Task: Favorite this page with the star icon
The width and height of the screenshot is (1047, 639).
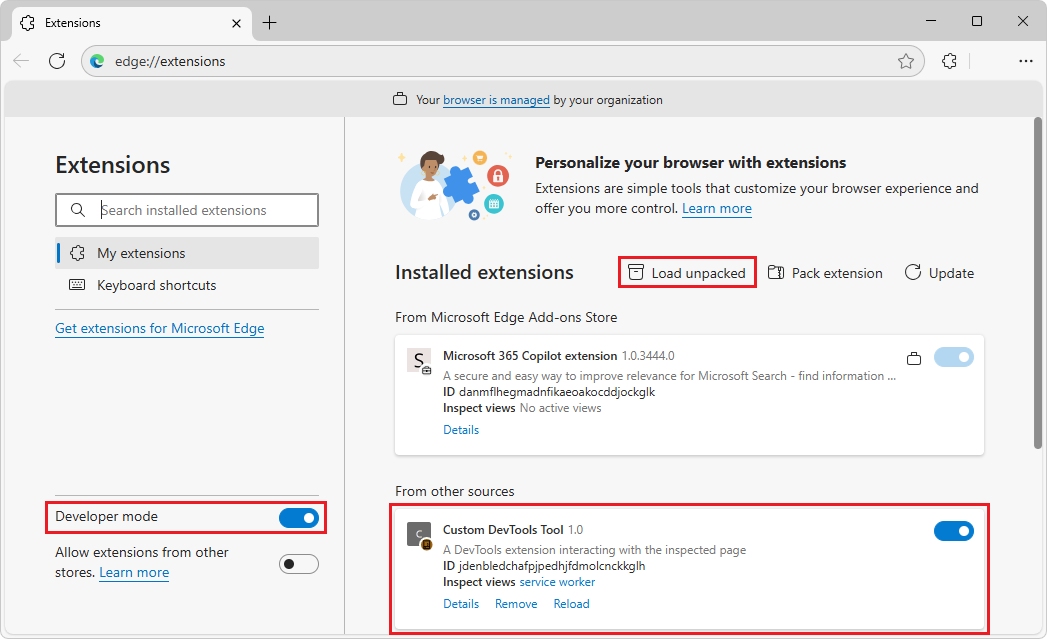Action: click(905, 61)
